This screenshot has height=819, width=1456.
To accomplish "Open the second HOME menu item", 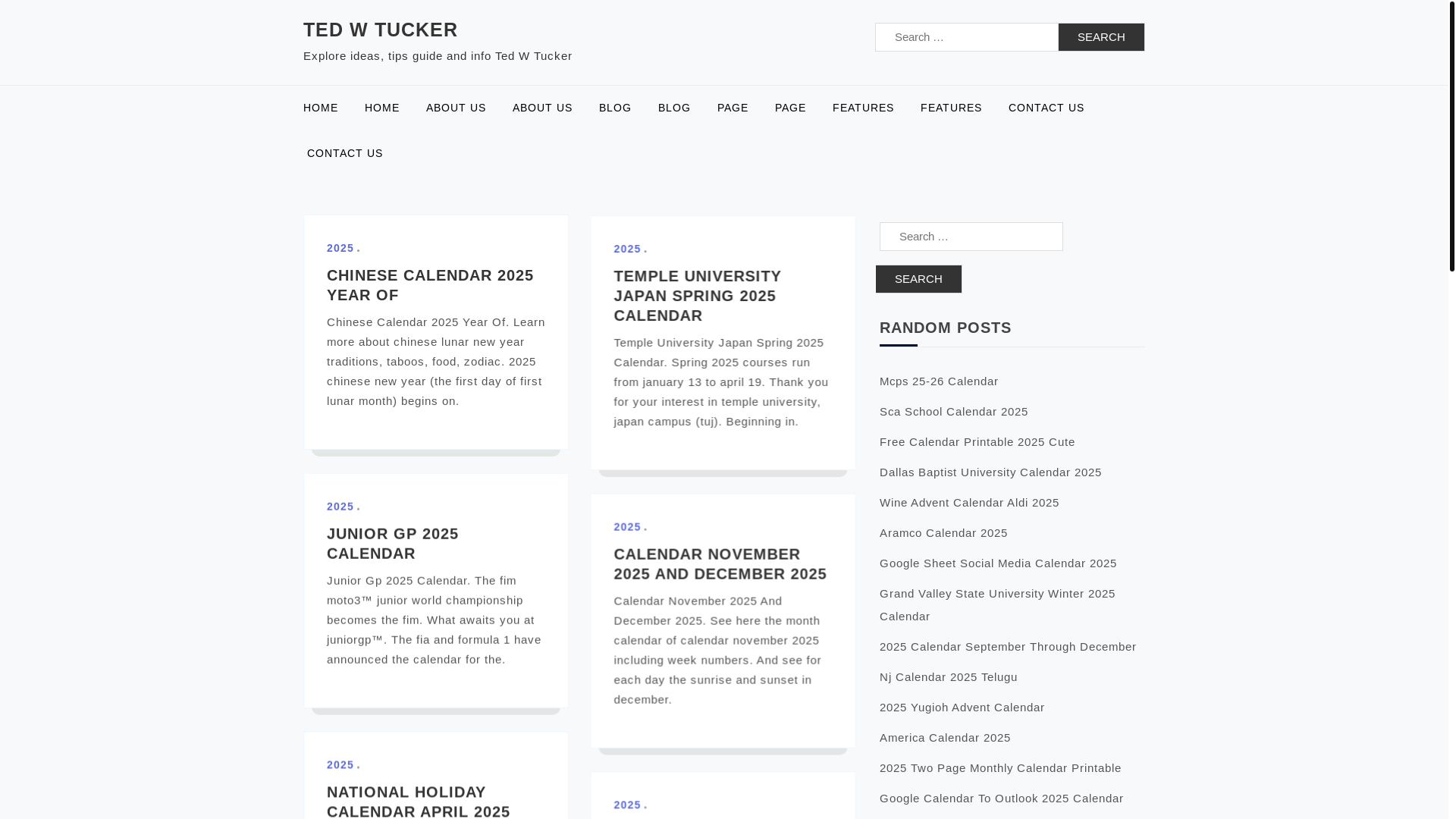I will point(382,108).
